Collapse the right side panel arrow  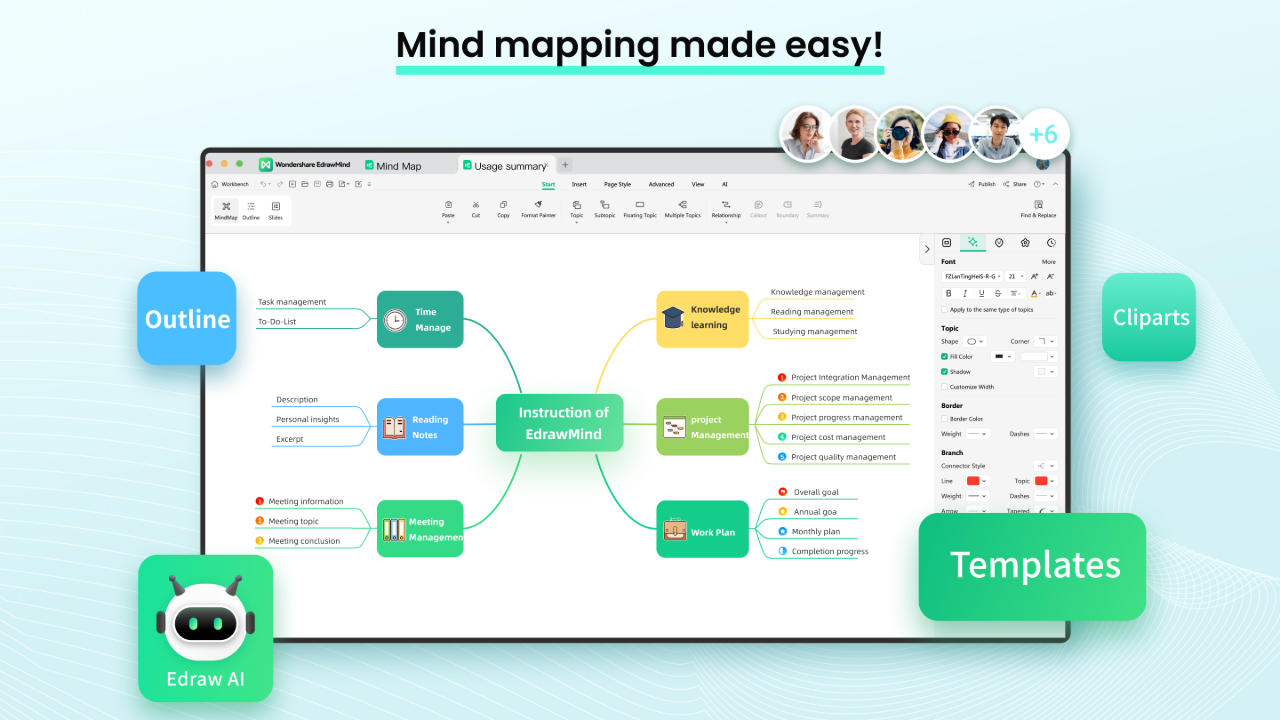click(x=926, y=249)
